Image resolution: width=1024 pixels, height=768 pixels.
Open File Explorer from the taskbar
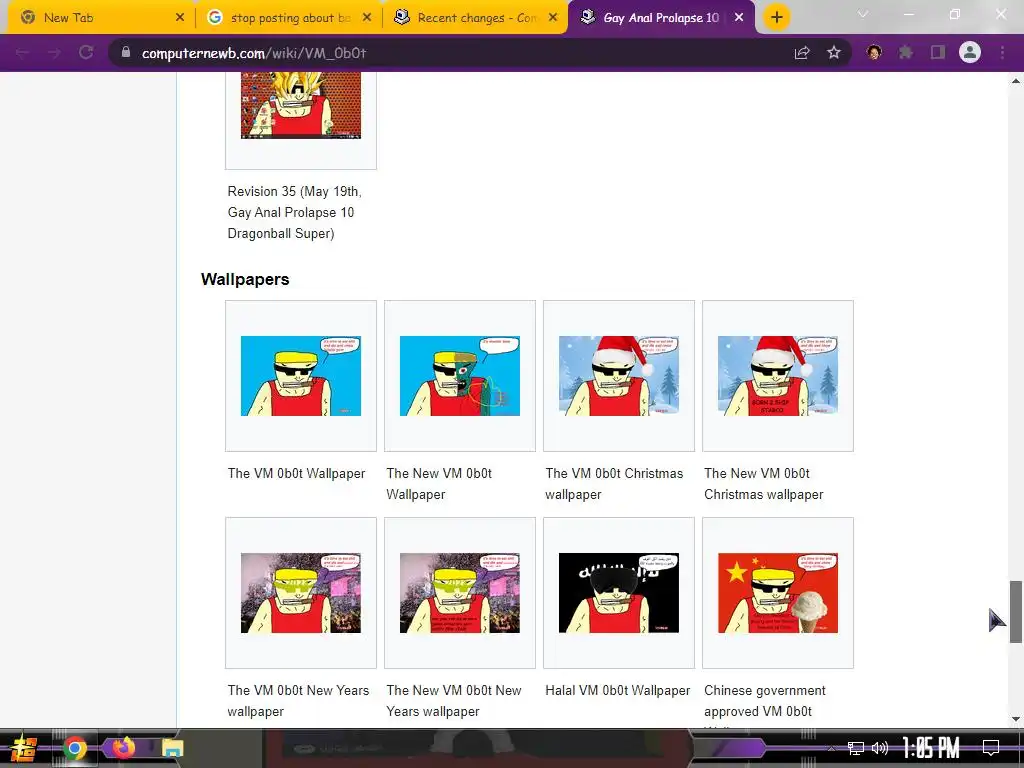[x=172, y=748]
